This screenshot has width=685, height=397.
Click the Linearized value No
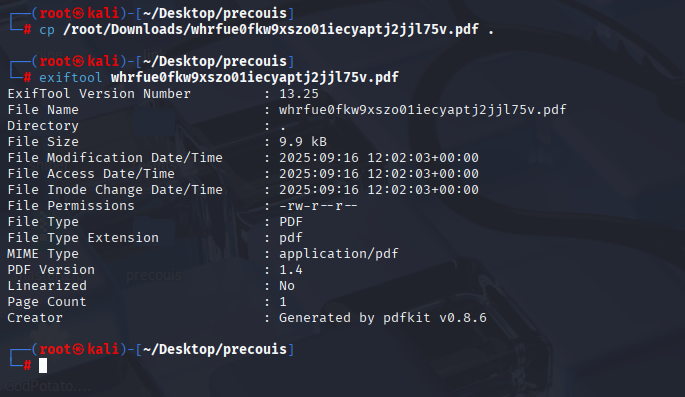click(x=287, y=286)
